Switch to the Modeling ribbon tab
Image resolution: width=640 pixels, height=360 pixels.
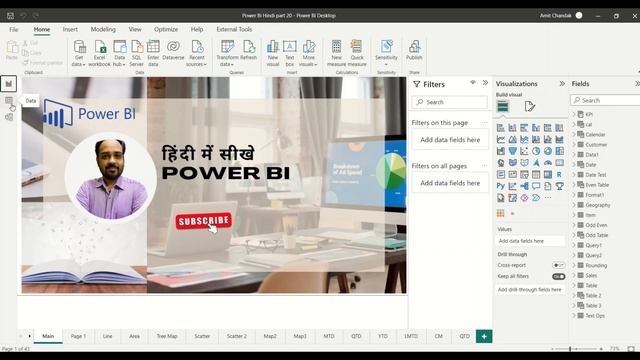(x=103, y=29)
